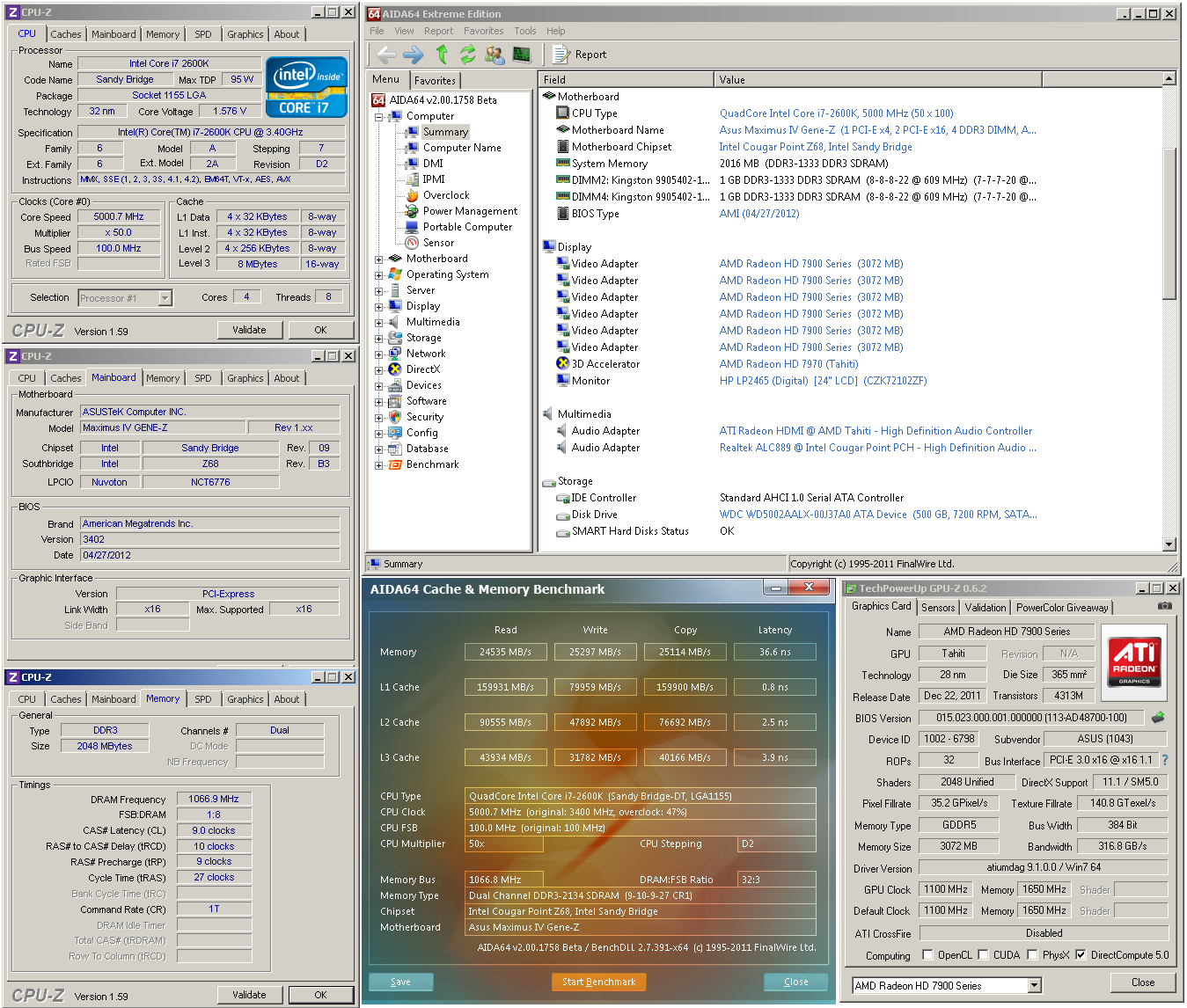Select the Sensor gauge item in AIDA64 tree
Image resolution: width=1187 pixels, height=1008 pixels.
[429, 243]
